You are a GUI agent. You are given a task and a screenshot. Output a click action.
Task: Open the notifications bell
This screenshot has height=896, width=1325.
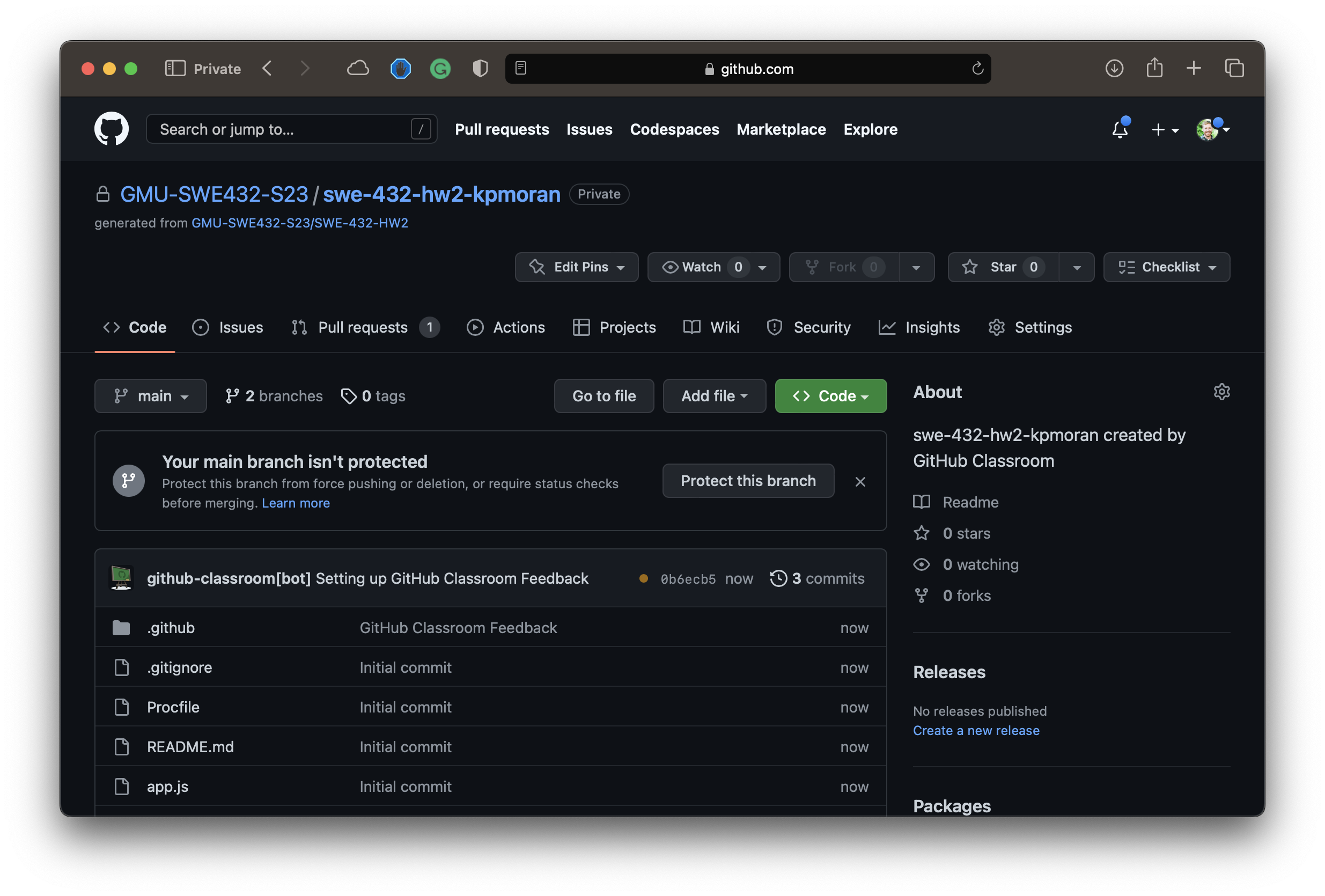1120,129
